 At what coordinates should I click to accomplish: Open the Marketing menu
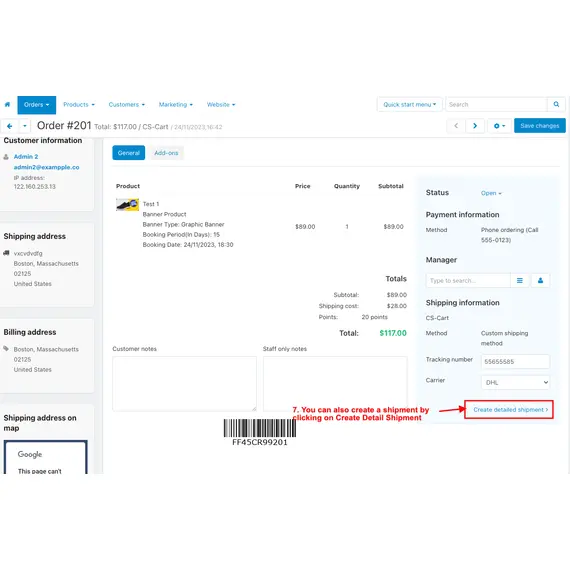(x=176, y=105)
